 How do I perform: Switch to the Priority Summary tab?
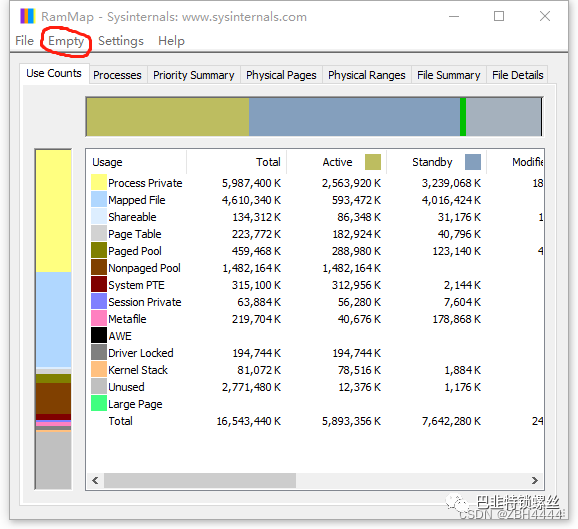194,75
